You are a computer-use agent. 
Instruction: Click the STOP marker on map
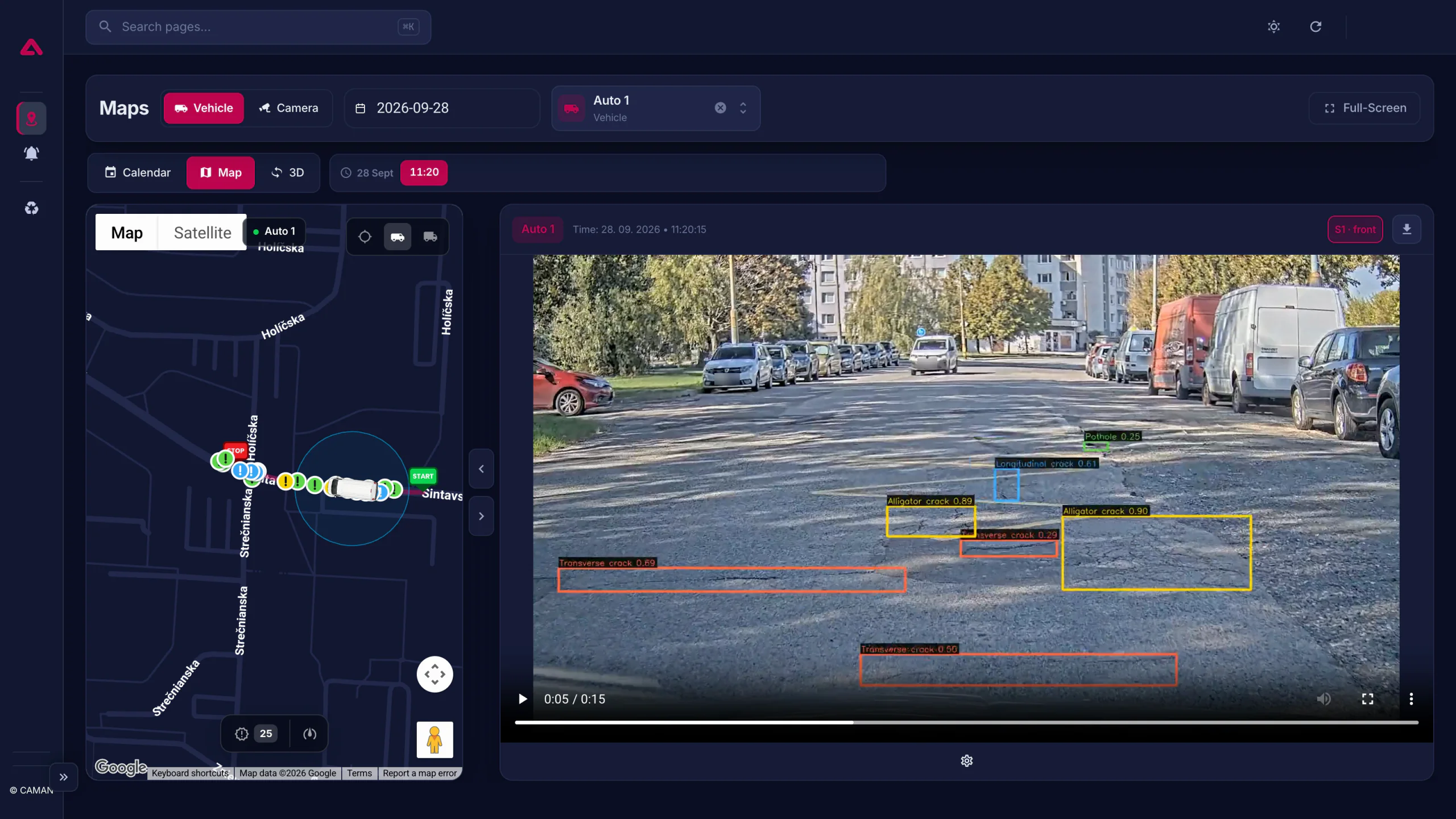235,450
